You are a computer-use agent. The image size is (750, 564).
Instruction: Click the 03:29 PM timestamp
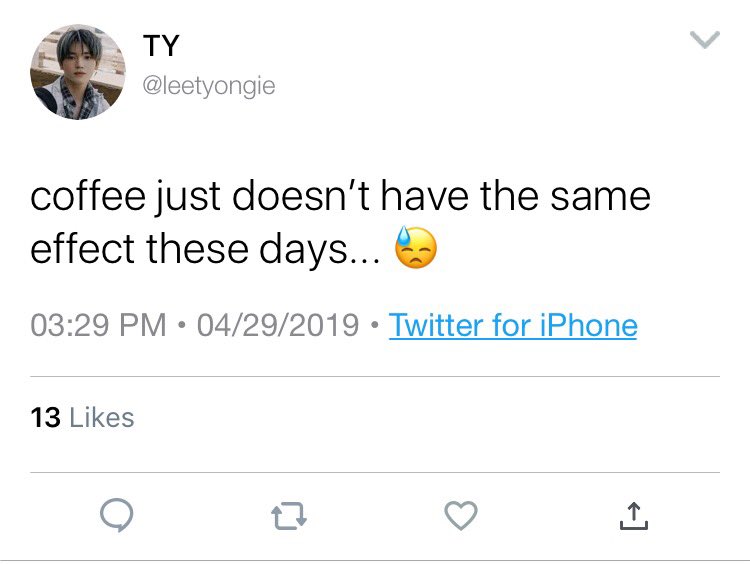[98, 325]
